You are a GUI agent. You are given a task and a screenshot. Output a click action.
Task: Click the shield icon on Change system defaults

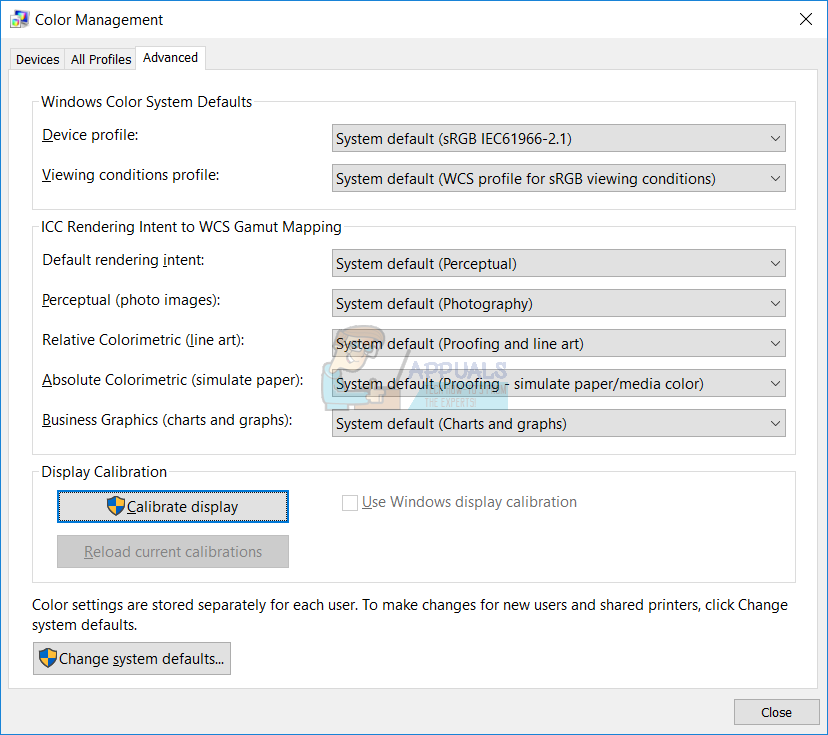click(48, 658)
